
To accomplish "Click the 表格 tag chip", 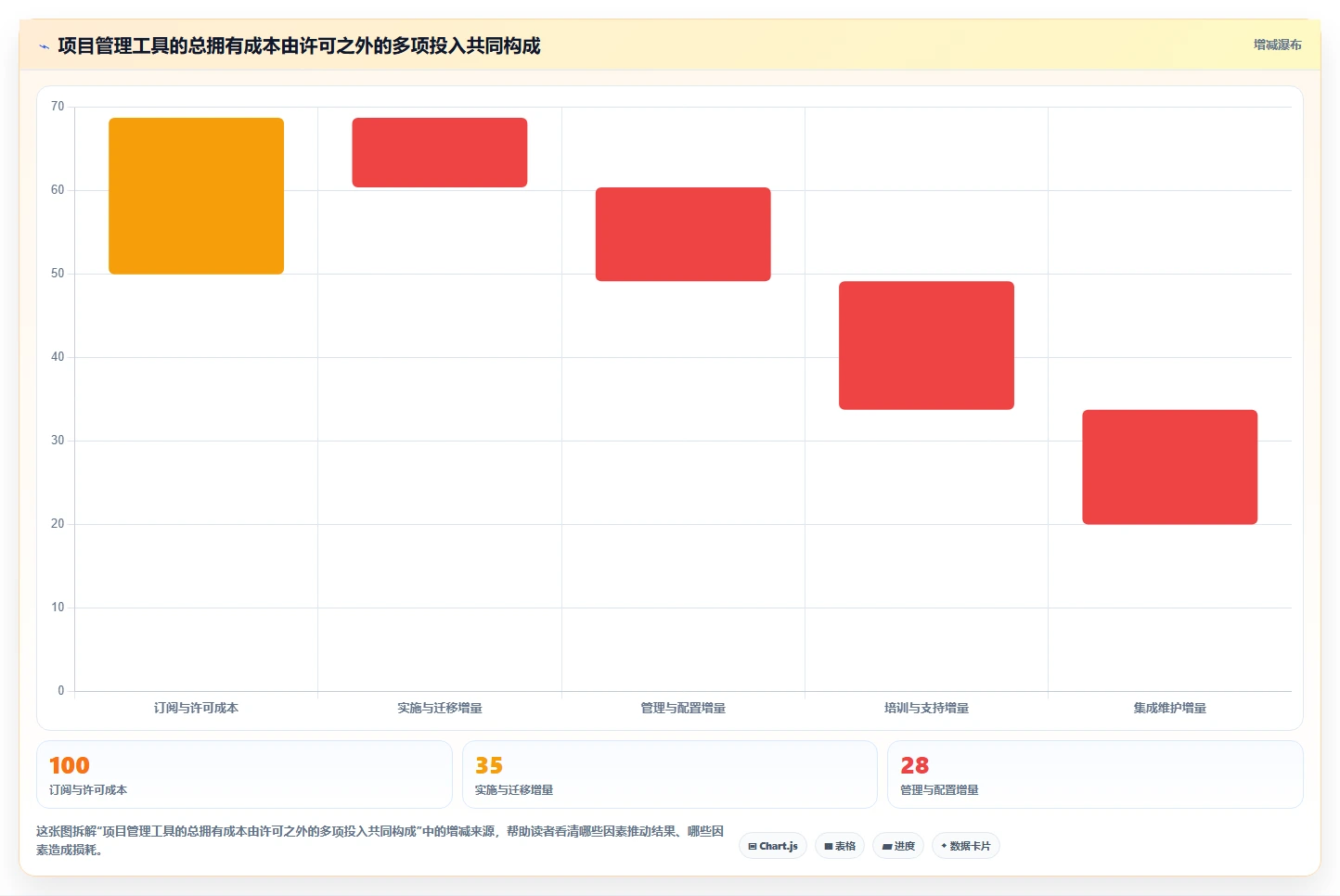I will tap(840, 846).
